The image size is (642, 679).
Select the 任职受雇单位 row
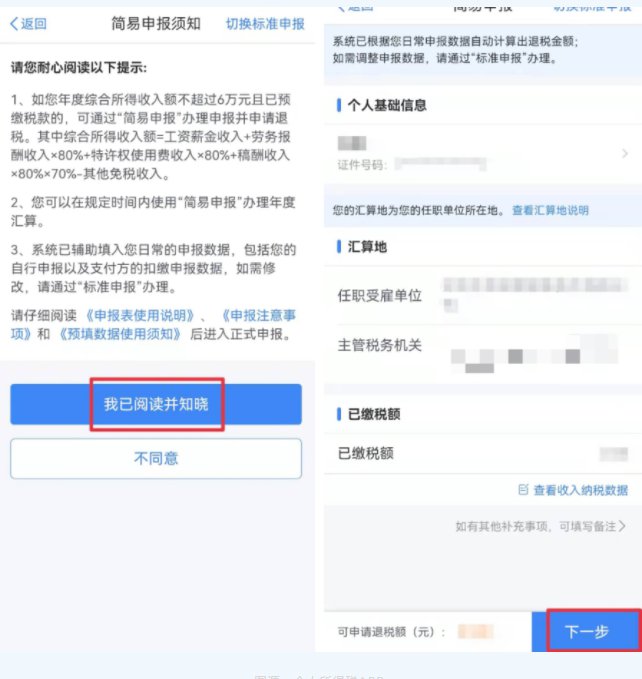483,296
